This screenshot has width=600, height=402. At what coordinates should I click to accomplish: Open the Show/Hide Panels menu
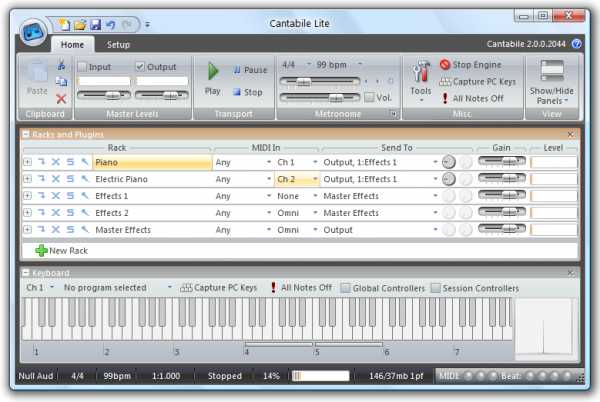pos(551,82)
